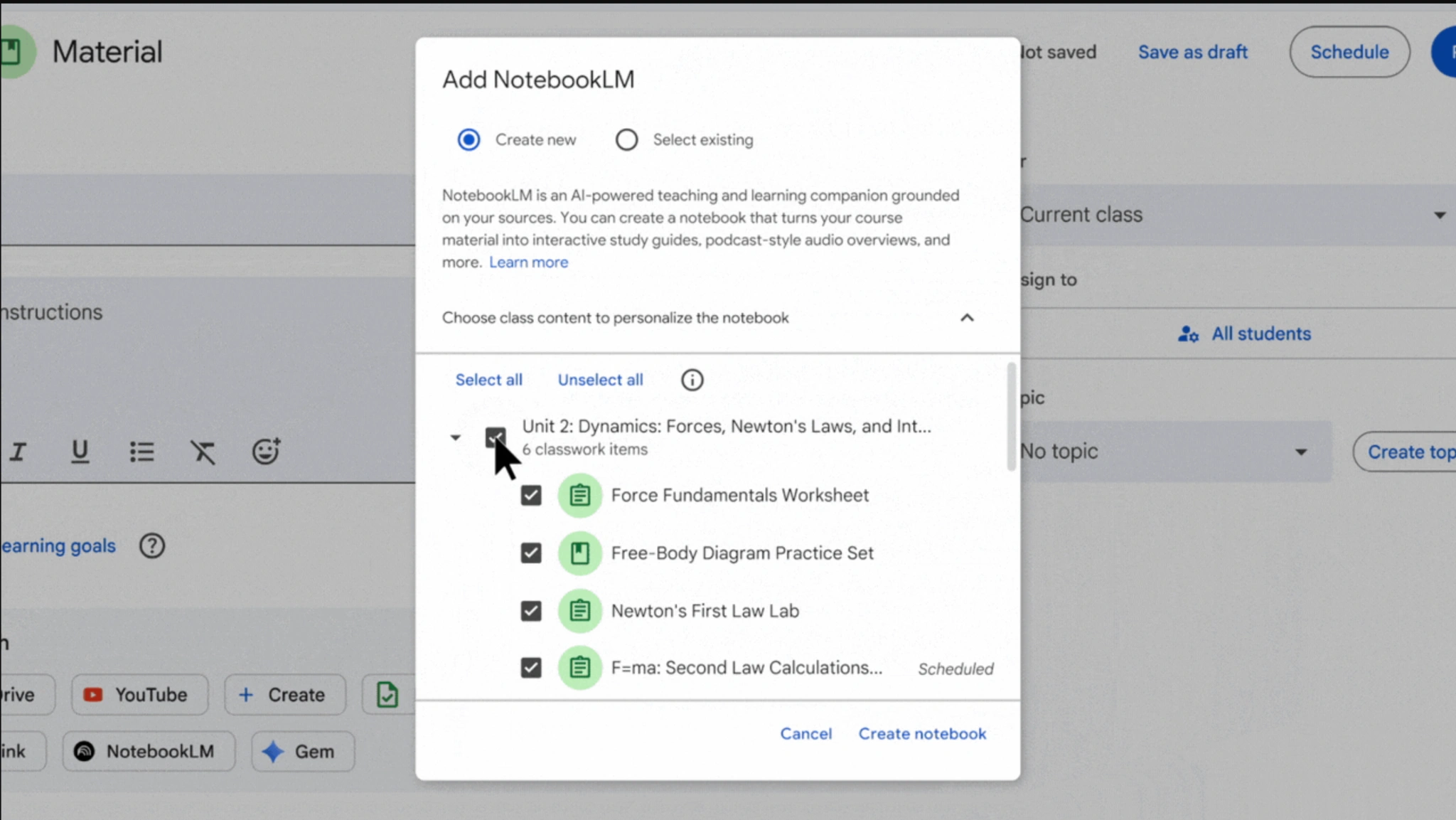The width and height of the screenshot is (1456, 820).
Task: Toggle underline formatting
Action: [80, 452]
